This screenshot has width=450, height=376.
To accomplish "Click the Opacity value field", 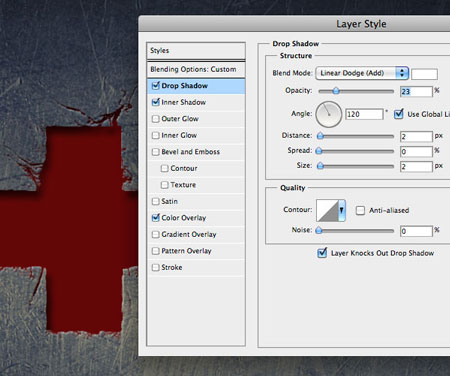I will point(416,91).
